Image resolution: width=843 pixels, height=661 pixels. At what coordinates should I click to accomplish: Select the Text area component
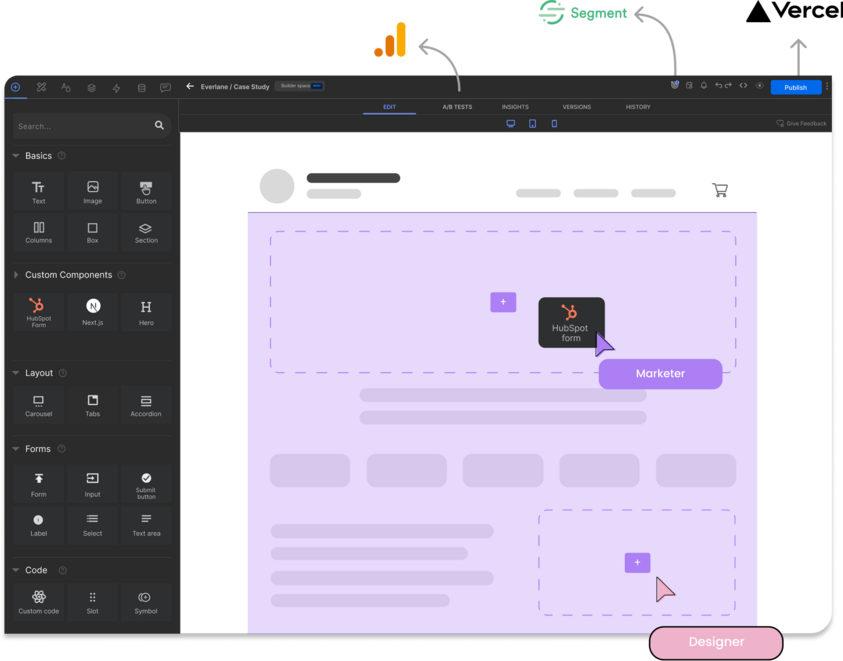coord(146,525)
